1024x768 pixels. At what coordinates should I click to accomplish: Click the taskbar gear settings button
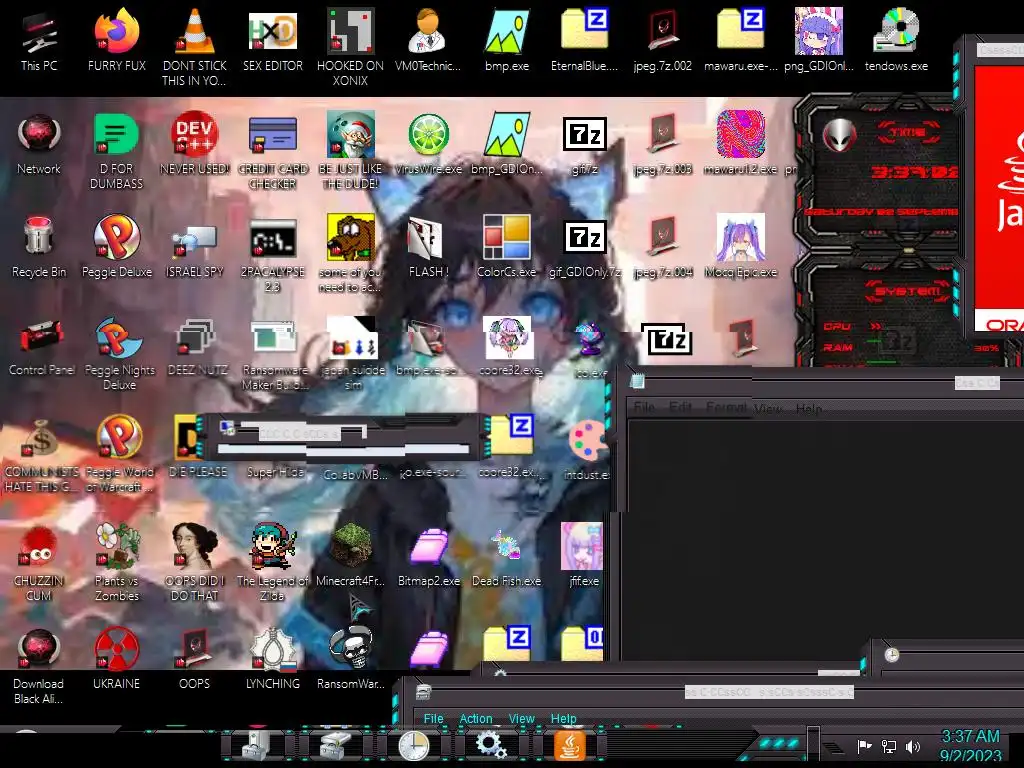[x=492, y=746]
